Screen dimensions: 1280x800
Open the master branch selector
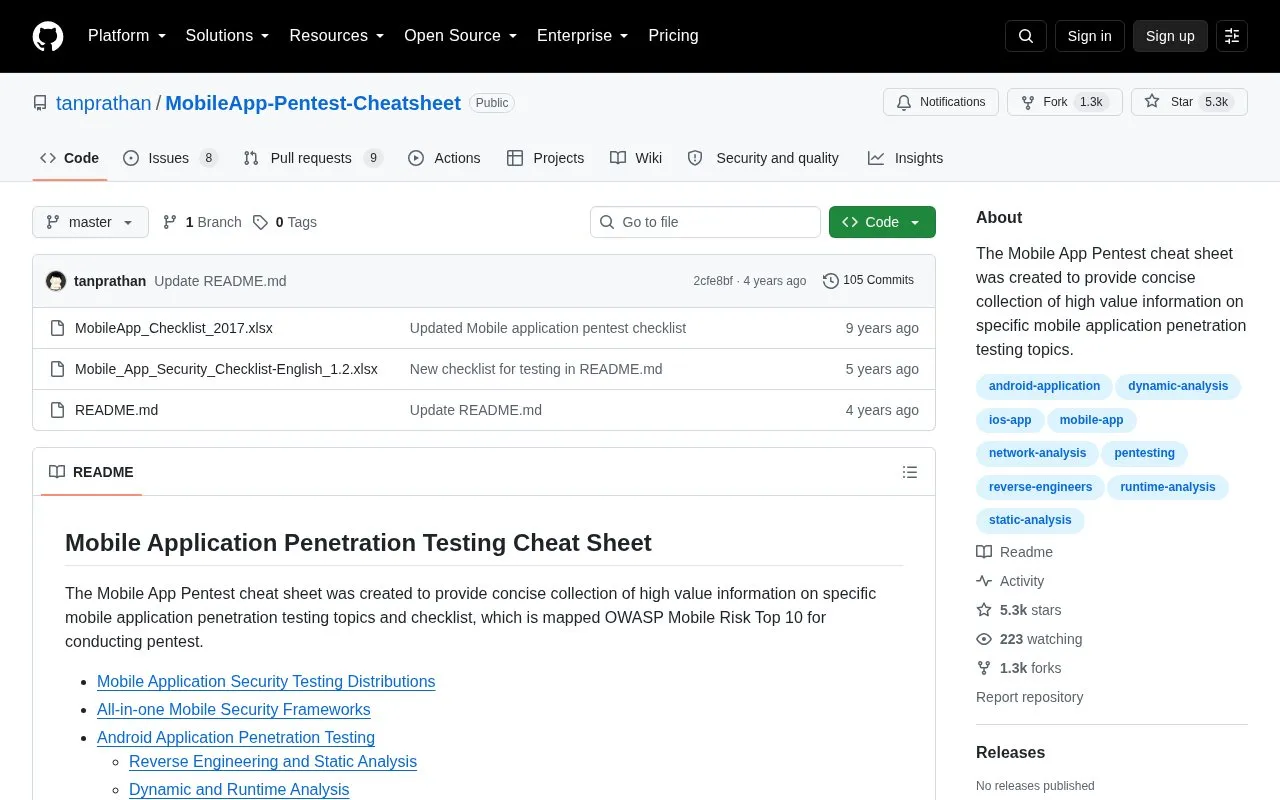[90, 222]
